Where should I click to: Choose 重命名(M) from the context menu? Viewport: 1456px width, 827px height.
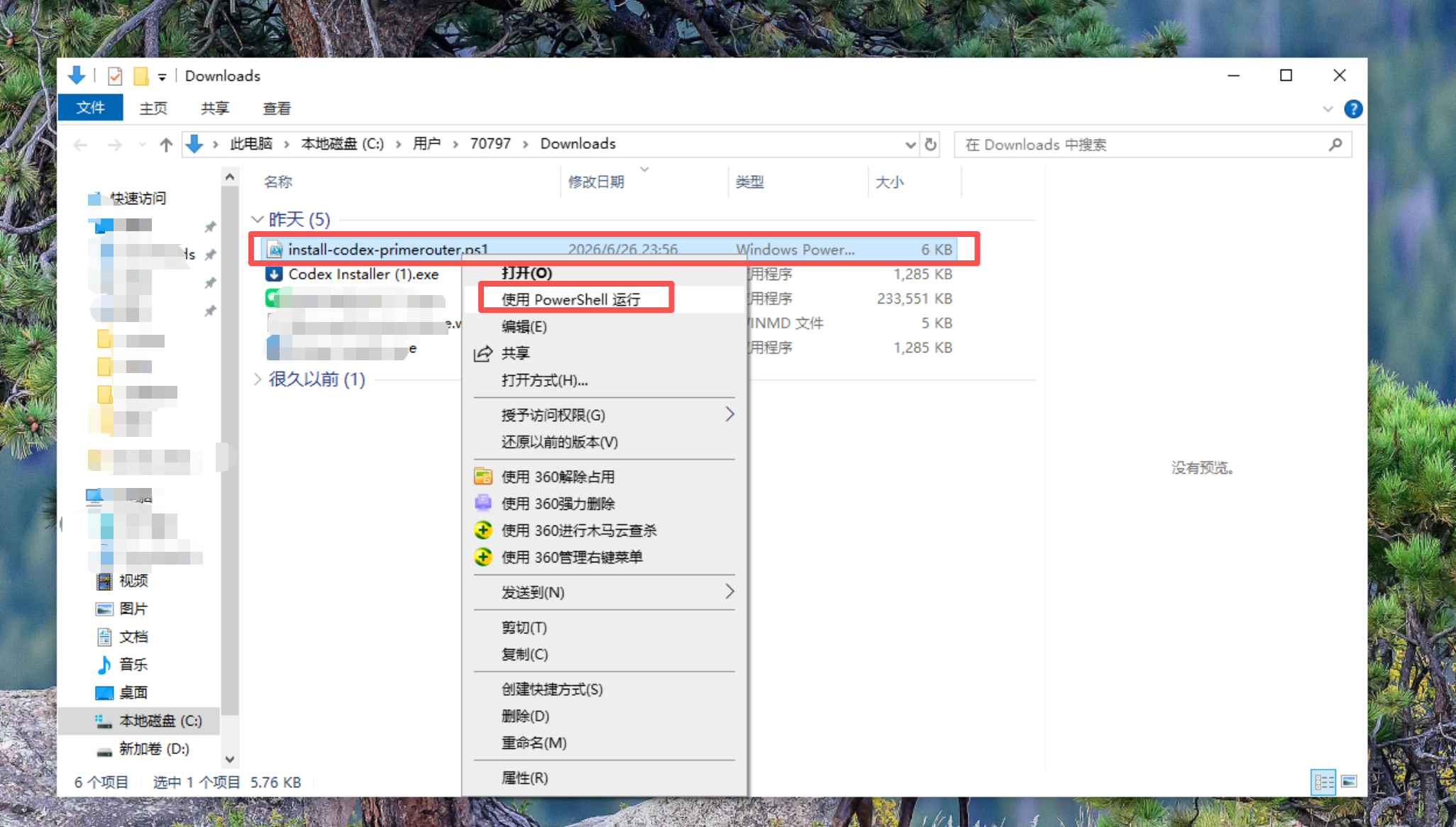tap(605, 743)
